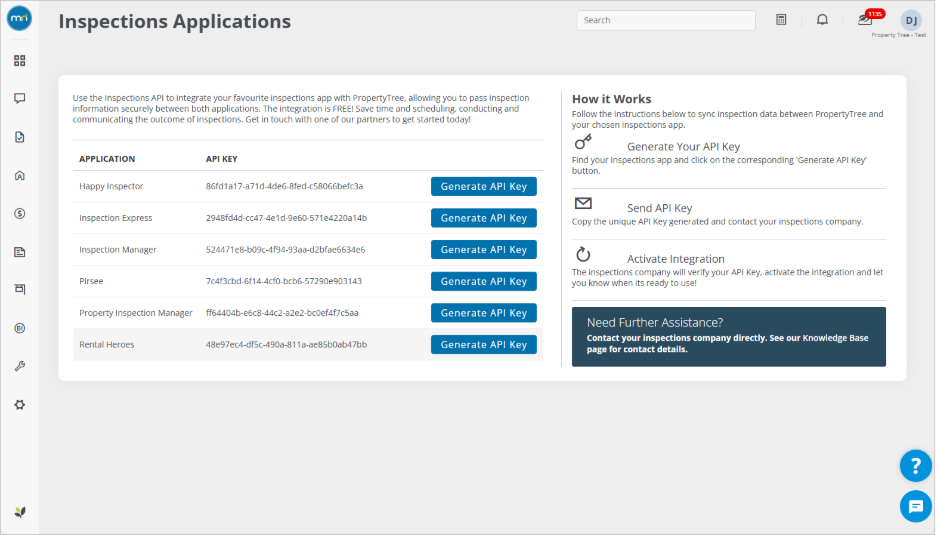The image size is (936, 535).
Task: Generate API Key for Rental Heroes
Action: (484, 345)
